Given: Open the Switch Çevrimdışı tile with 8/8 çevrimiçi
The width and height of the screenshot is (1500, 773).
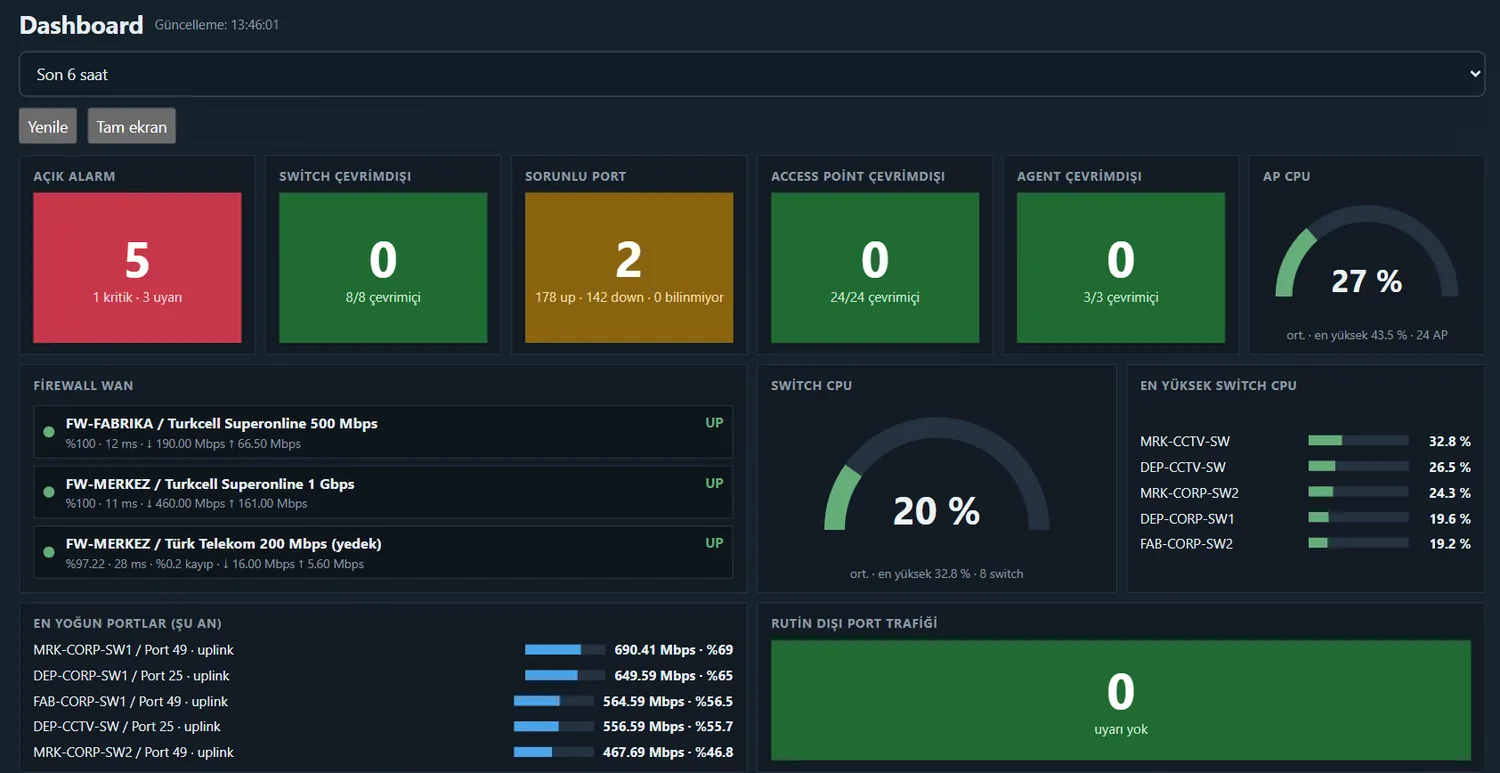Looking at the screenshot, I should point(383,268).
